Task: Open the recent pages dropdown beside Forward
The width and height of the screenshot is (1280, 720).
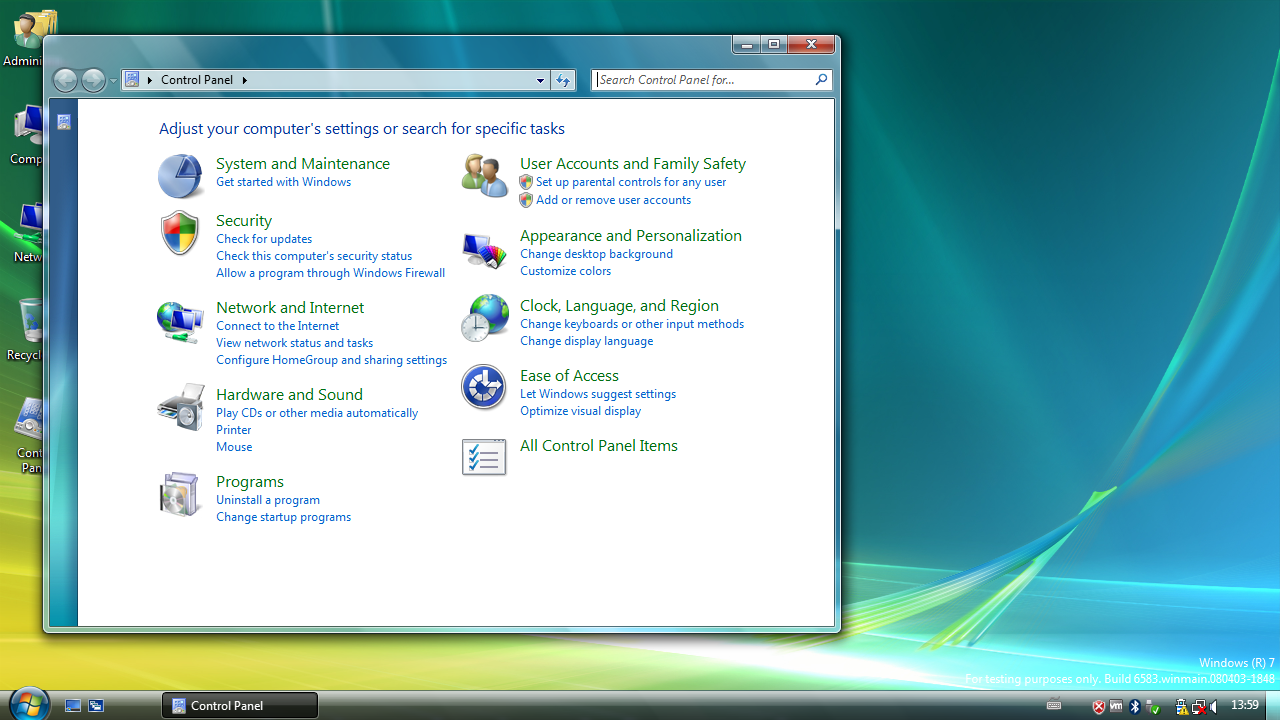Action: 113,80
